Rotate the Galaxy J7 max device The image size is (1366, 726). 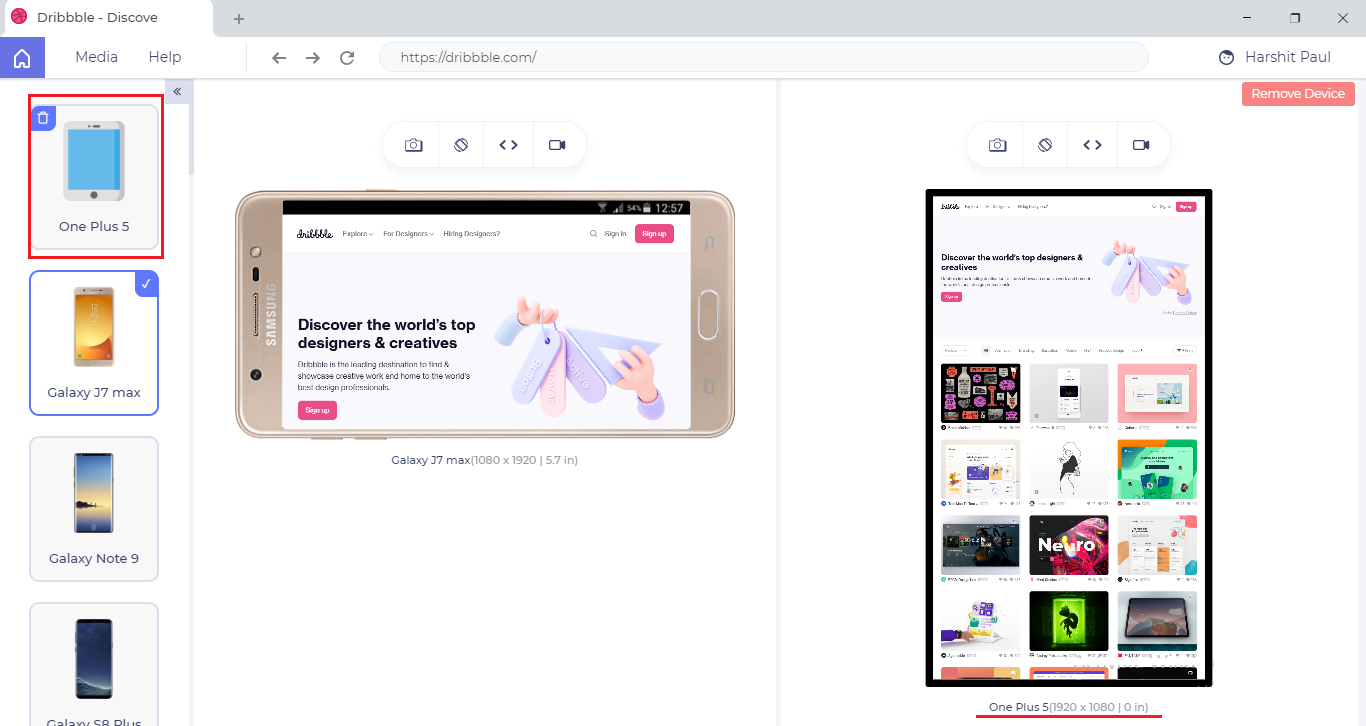[x=461, y=145]
